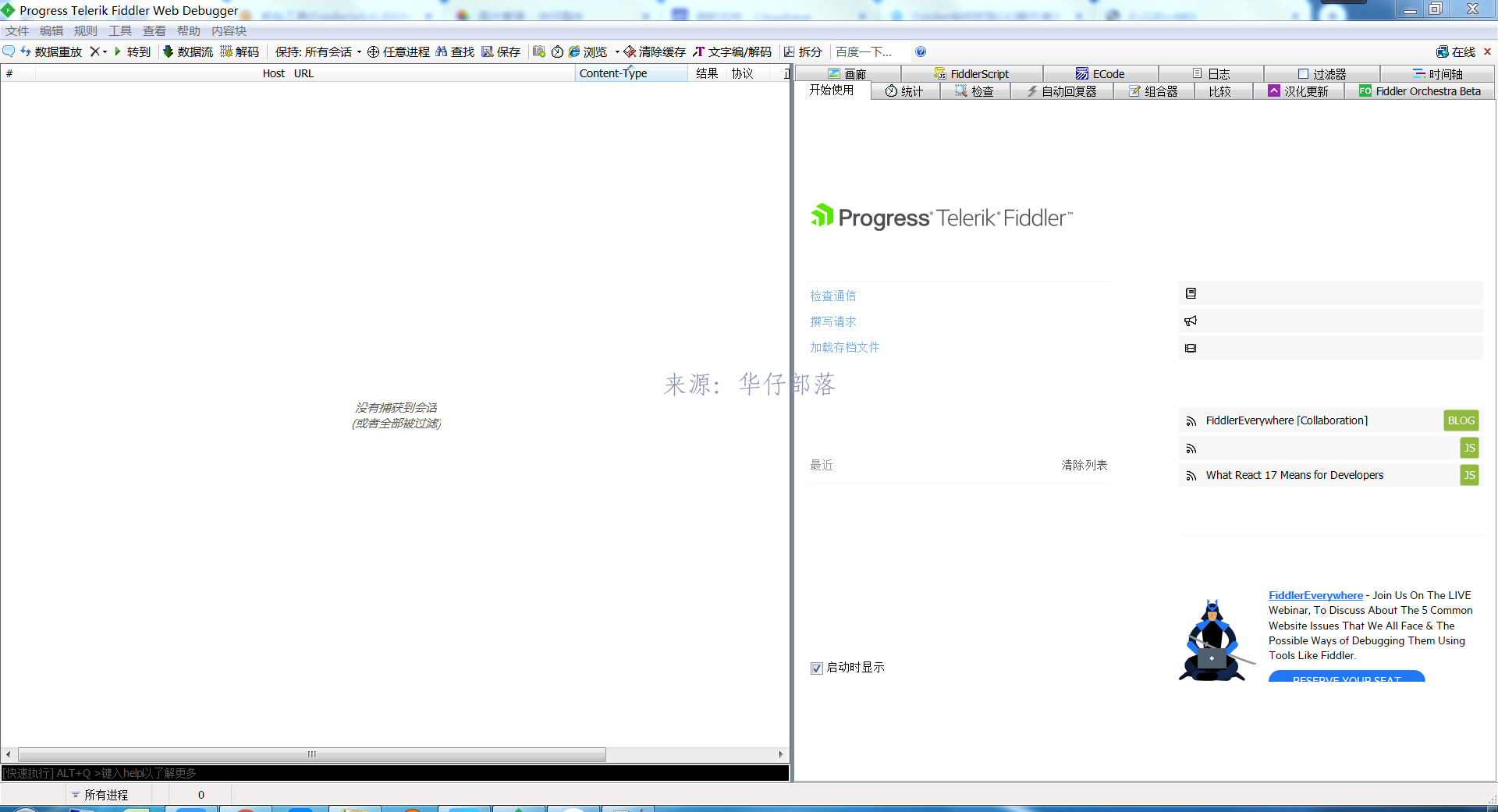Sort sessions by the 结果 (Result) column

[x=707, y=73]
